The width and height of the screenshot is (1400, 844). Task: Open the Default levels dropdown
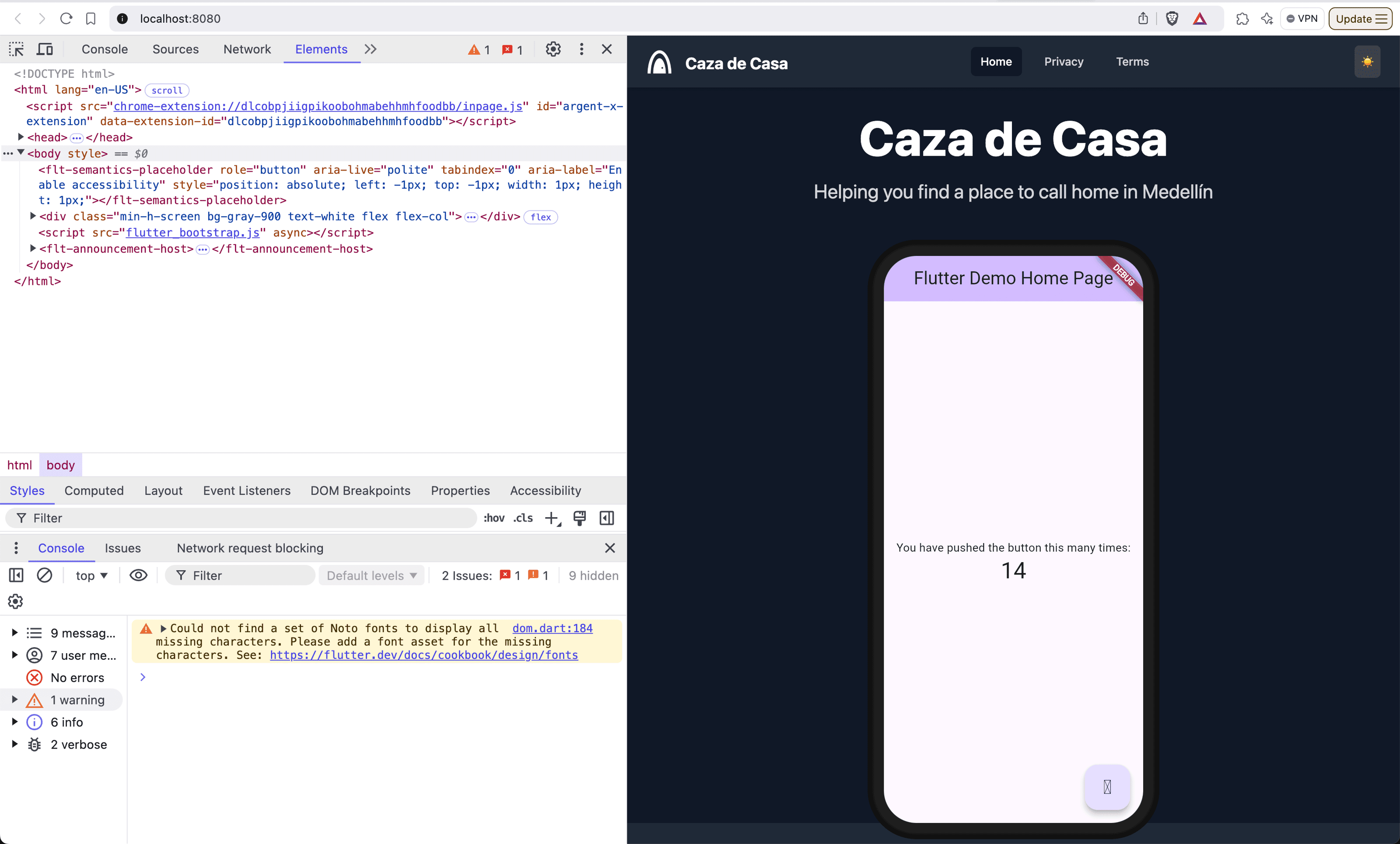pos(371,575)
